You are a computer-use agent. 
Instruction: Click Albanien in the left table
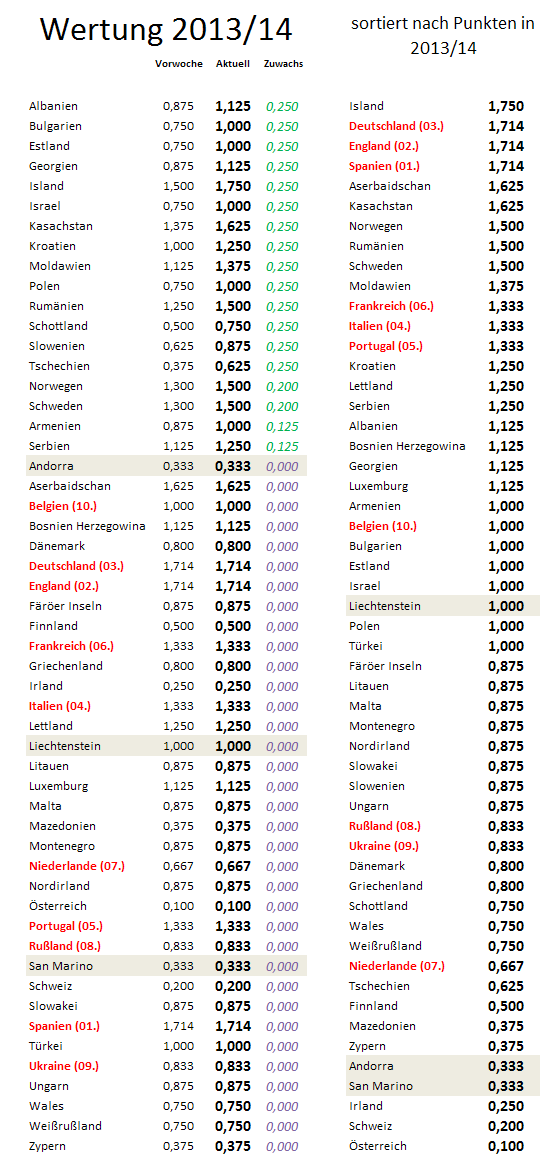click(x=53, y=106)
